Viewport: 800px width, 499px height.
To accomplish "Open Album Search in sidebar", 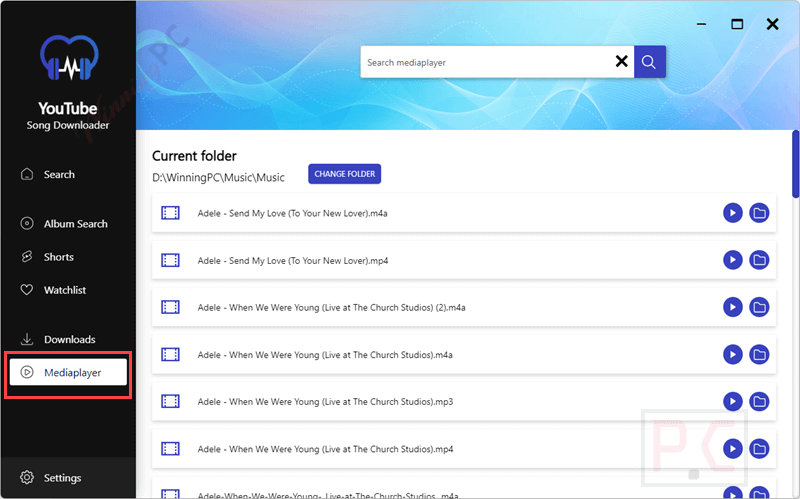I will (x=68, y=223).
